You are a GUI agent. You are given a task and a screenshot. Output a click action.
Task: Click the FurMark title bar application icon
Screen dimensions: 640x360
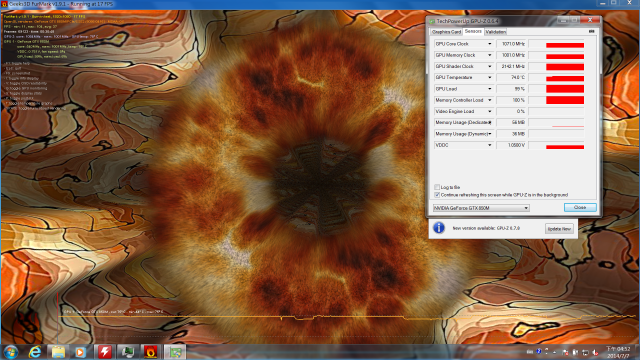click(x=4, y=4)
